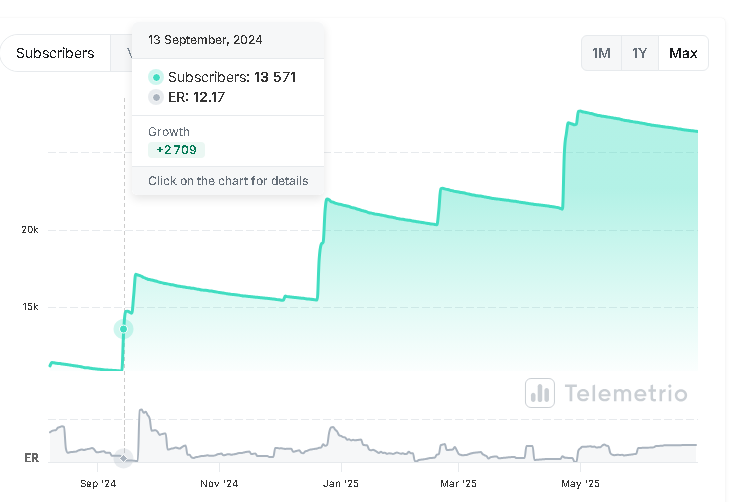The image size is (730, 502).
Task: Switch to the Subscribers tab
Action: [55, 53]
